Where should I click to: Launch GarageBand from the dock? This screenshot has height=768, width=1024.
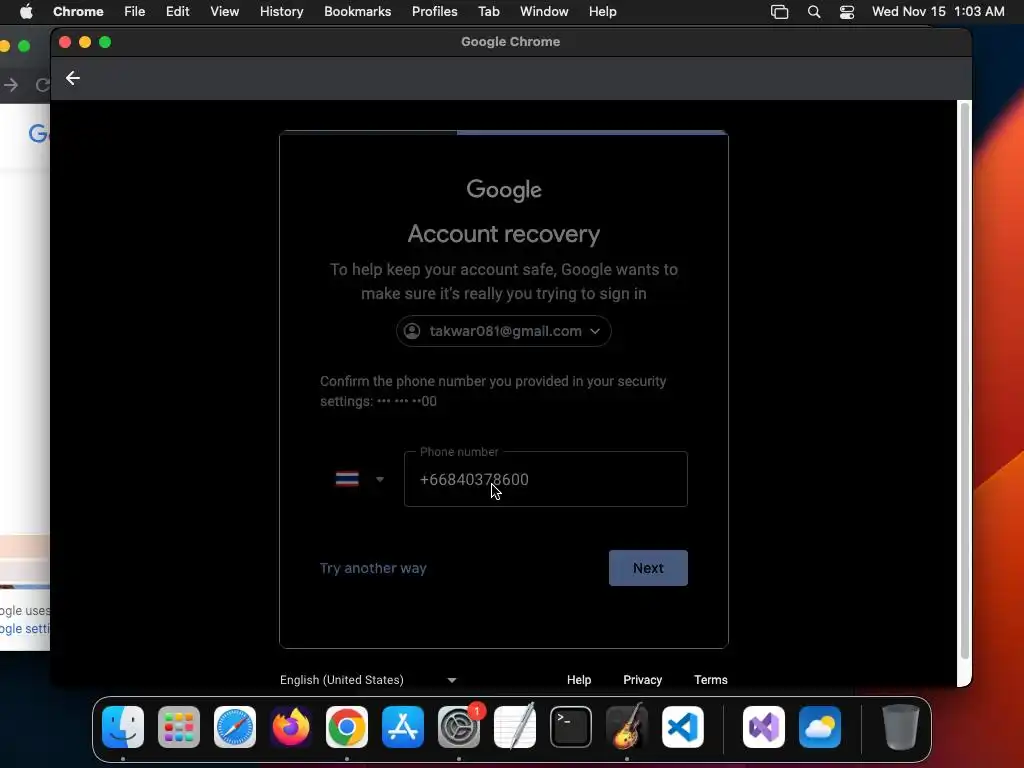(627, 727)
